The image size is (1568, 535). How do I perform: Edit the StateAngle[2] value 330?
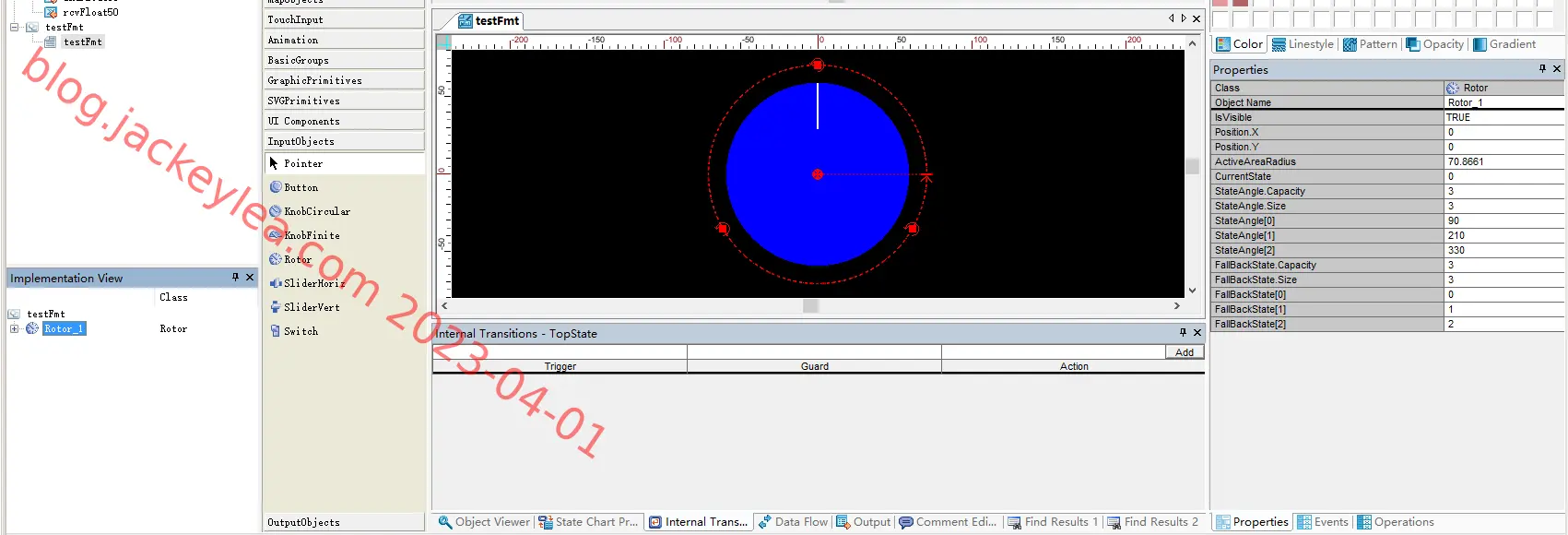1503,250
